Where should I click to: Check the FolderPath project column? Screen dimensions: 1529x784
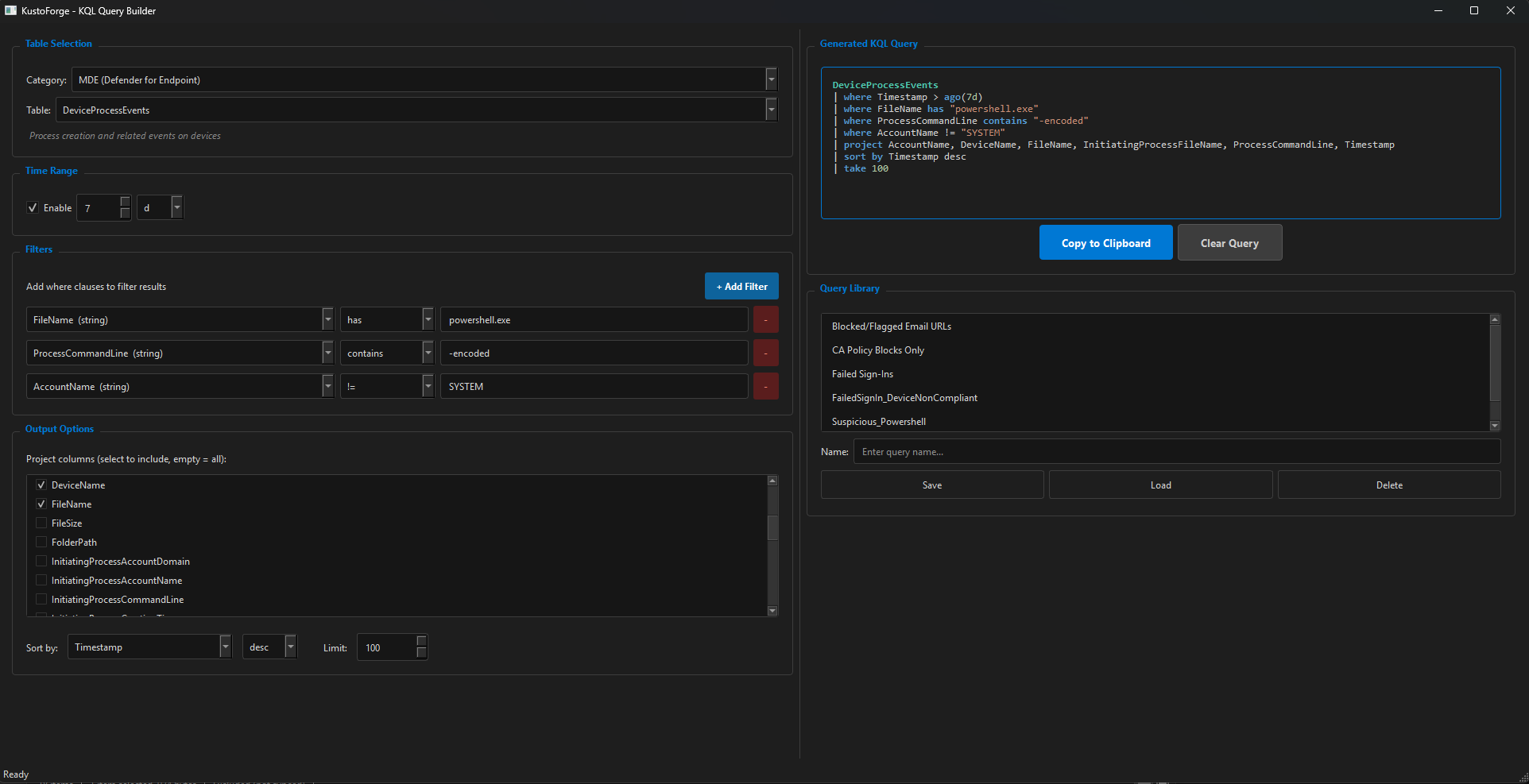pyautogui.click(x=41, y=542)
